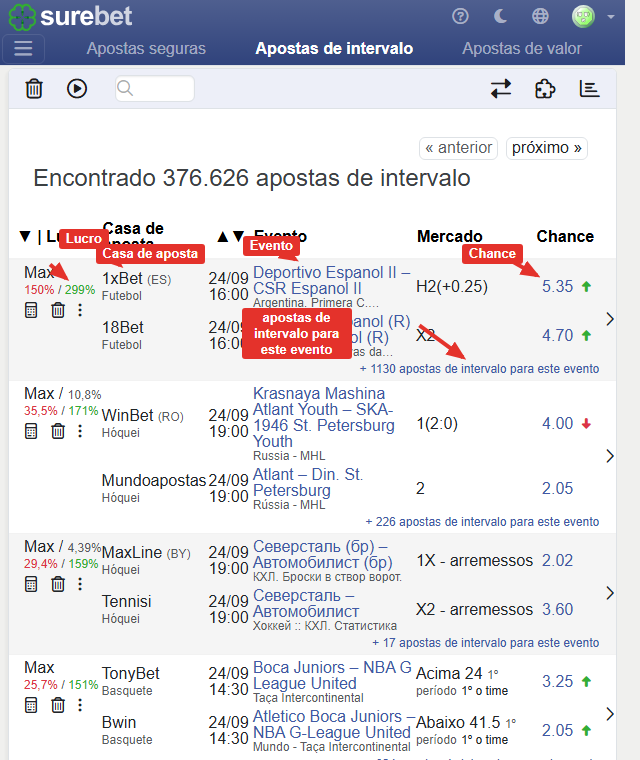Open + 1130 apostas de intervalo link
640x760 pixels.
[480, 369]
